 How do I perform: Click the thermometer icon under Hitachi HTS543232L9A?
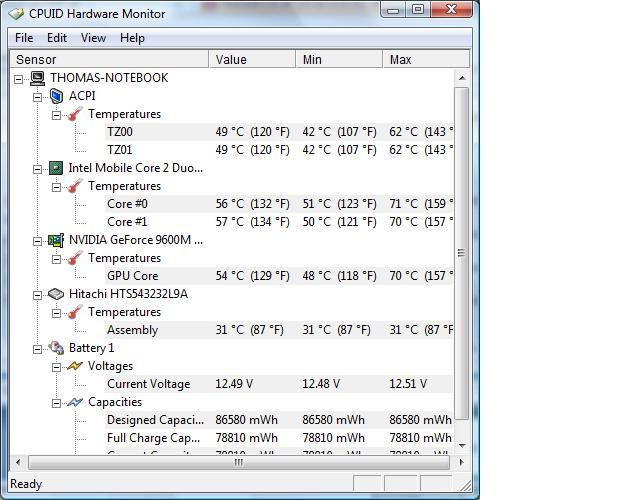click(x=75, y=312)
